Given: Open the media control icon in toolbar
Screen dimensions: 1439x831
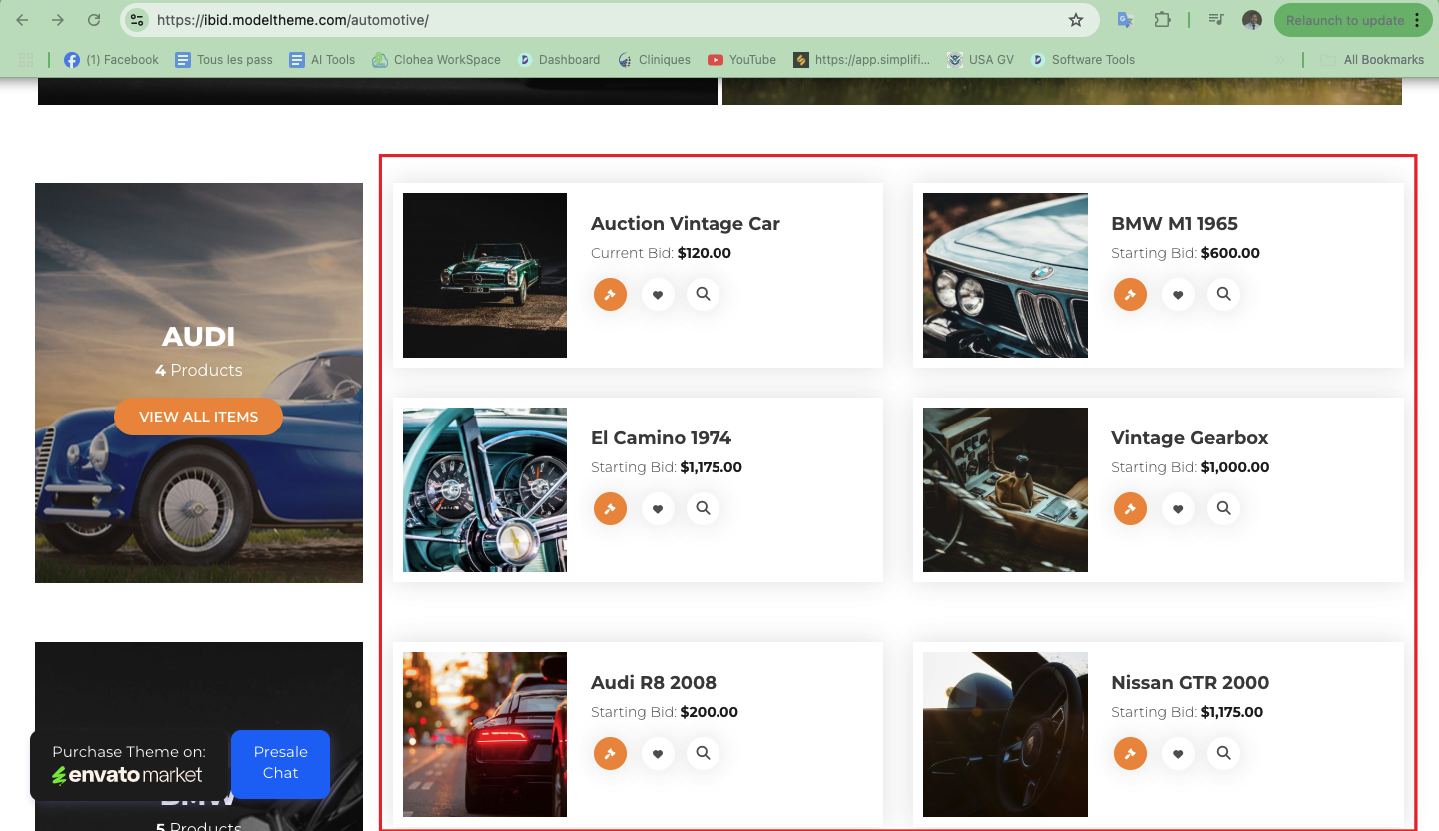Looking at the screenshot, I should pyautogui.click(x=1216, y=20).
